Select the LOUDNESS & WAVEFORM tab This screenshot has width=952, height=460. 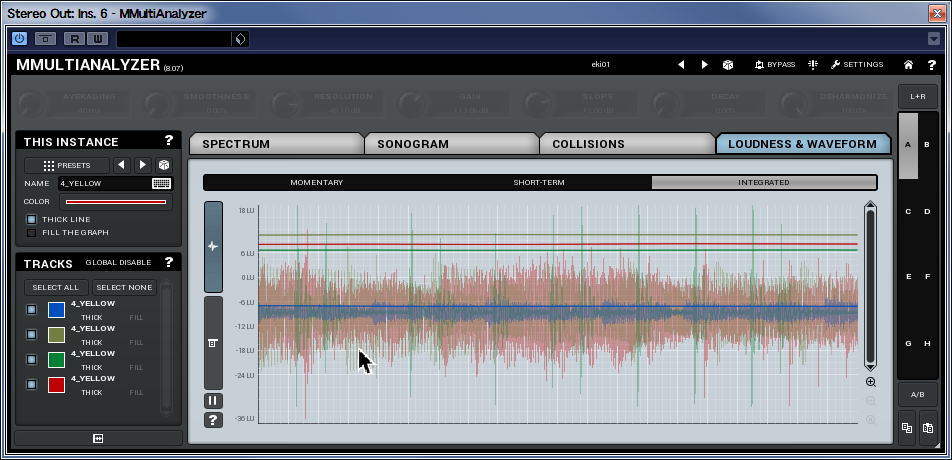803,144
